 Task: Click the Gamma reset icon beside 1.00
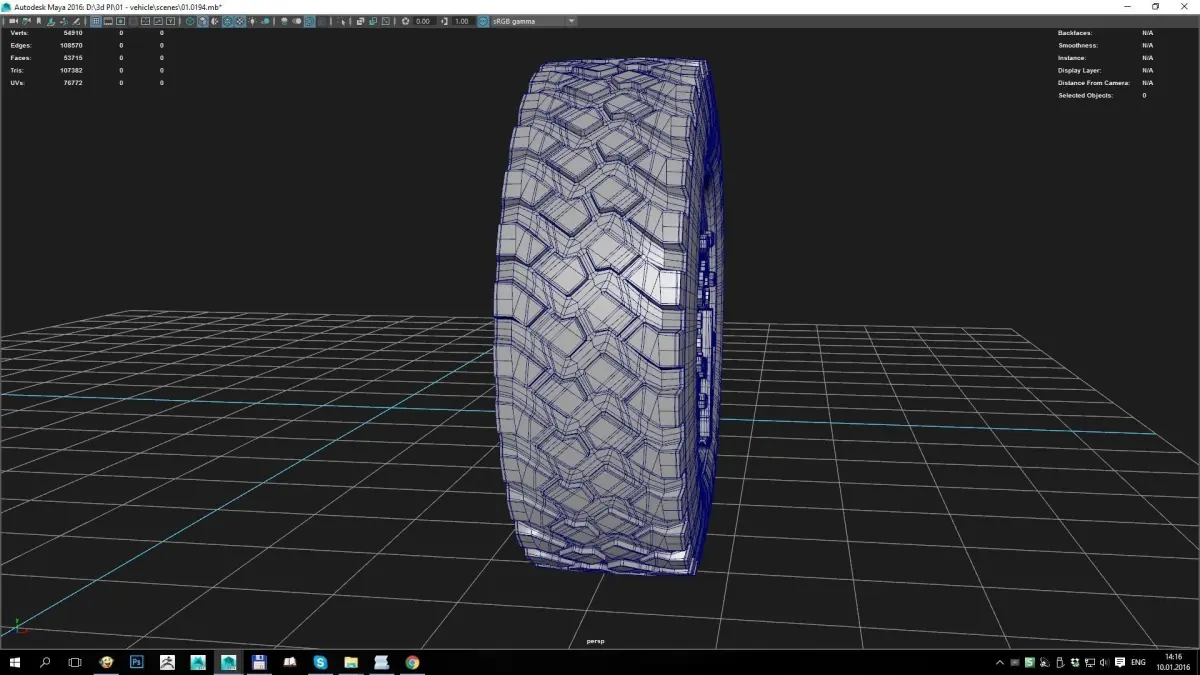(445, 21)
